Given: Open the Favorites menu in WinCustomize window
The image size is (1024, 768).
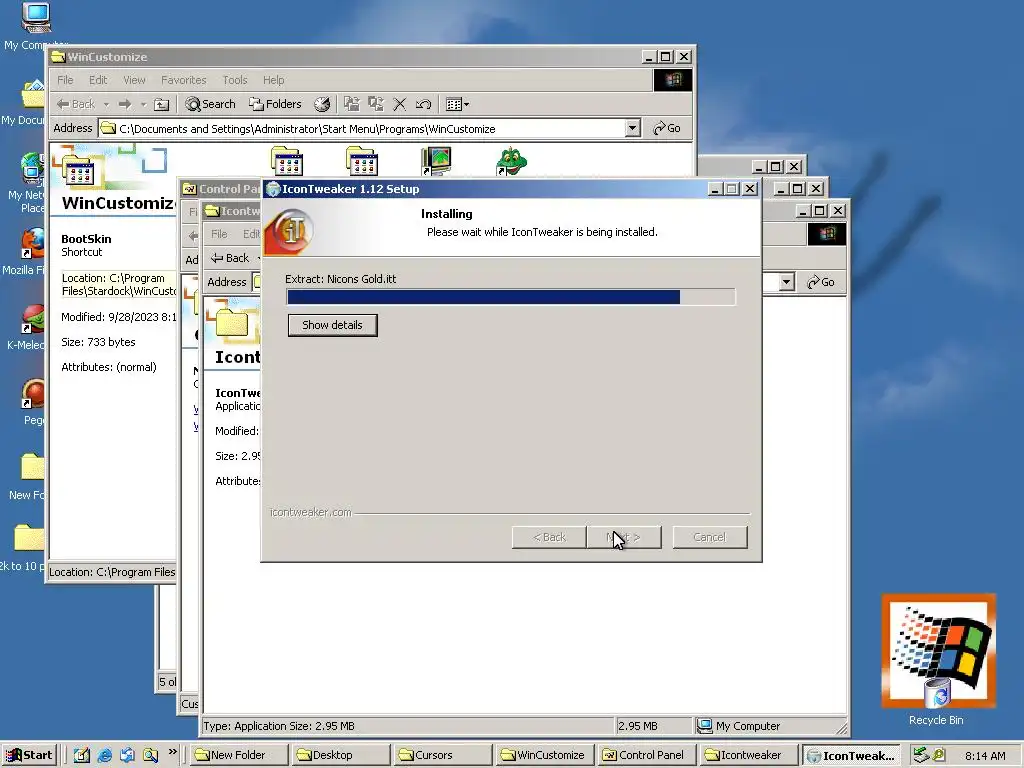Looking at the screenshot, I should pyautogui.click(x=184, y=80).
